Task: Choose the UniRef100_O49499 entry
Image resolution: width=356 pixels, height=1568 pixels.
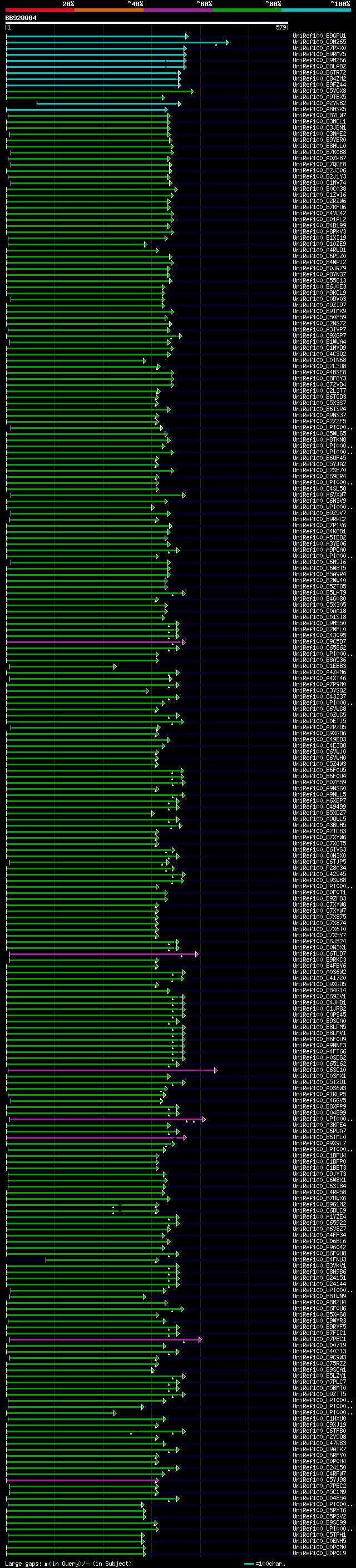Action: pyautogui.click(x=319, y=807)
